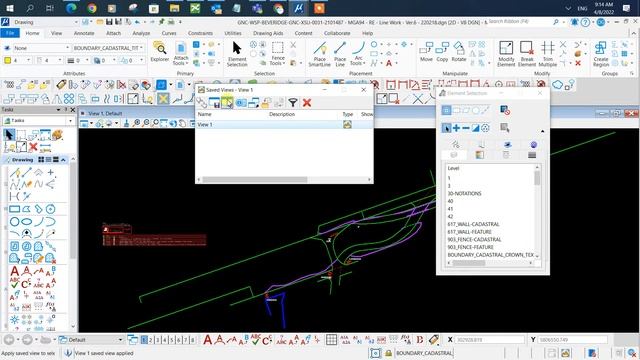Open Fence Tools in Selection group
640x360 pixels.
pos(278,53)
